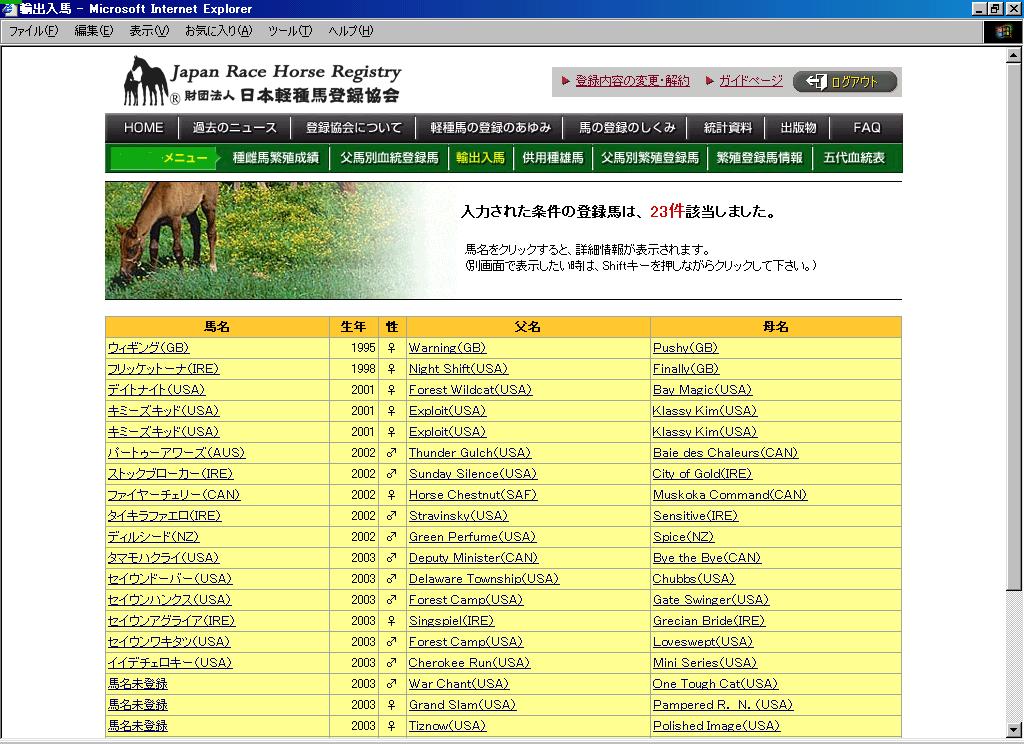Click horse name ウィギング(GB)
The width and height of the screenshot is (1024, 744).
point(148,348)
